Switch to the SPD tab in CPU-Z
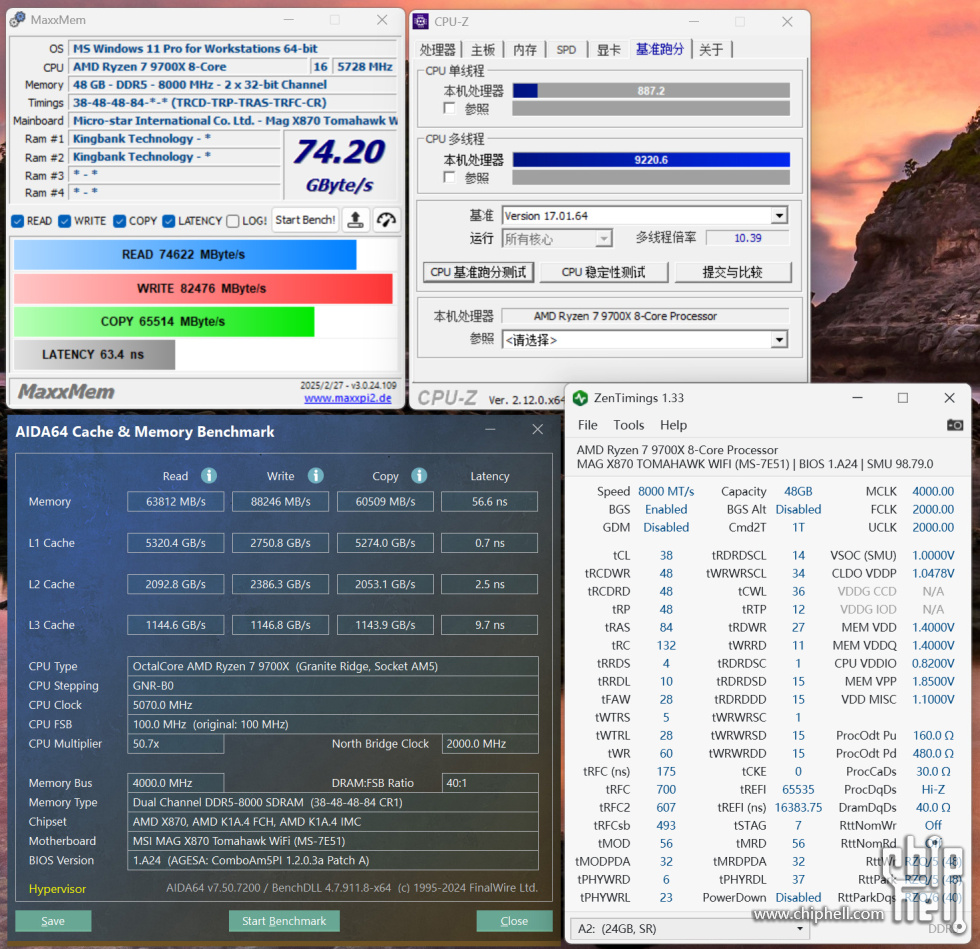 (566, 49)
